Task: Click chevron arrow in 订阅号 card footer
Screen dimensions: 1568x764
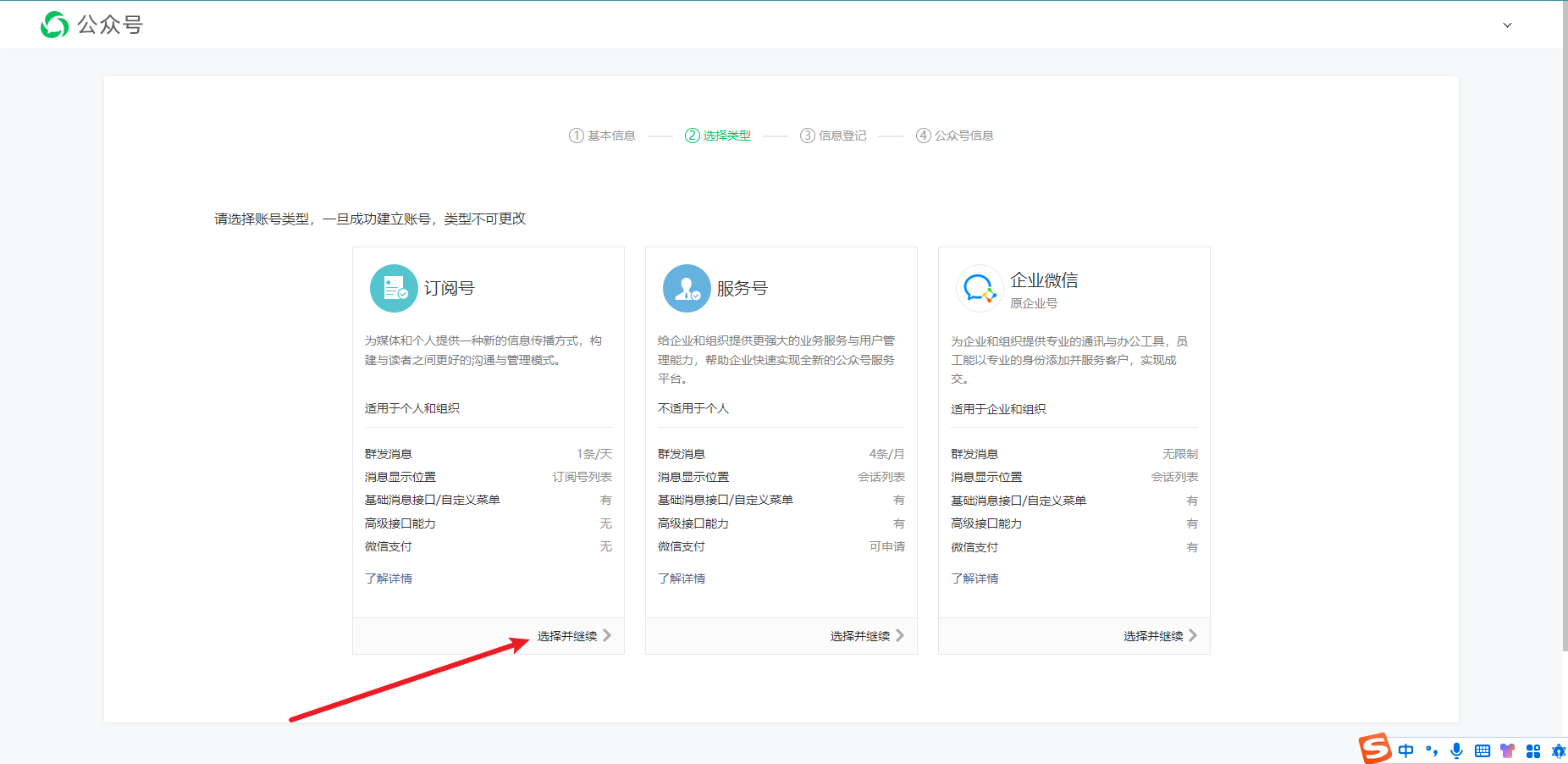Action: [x=607, y=635]
